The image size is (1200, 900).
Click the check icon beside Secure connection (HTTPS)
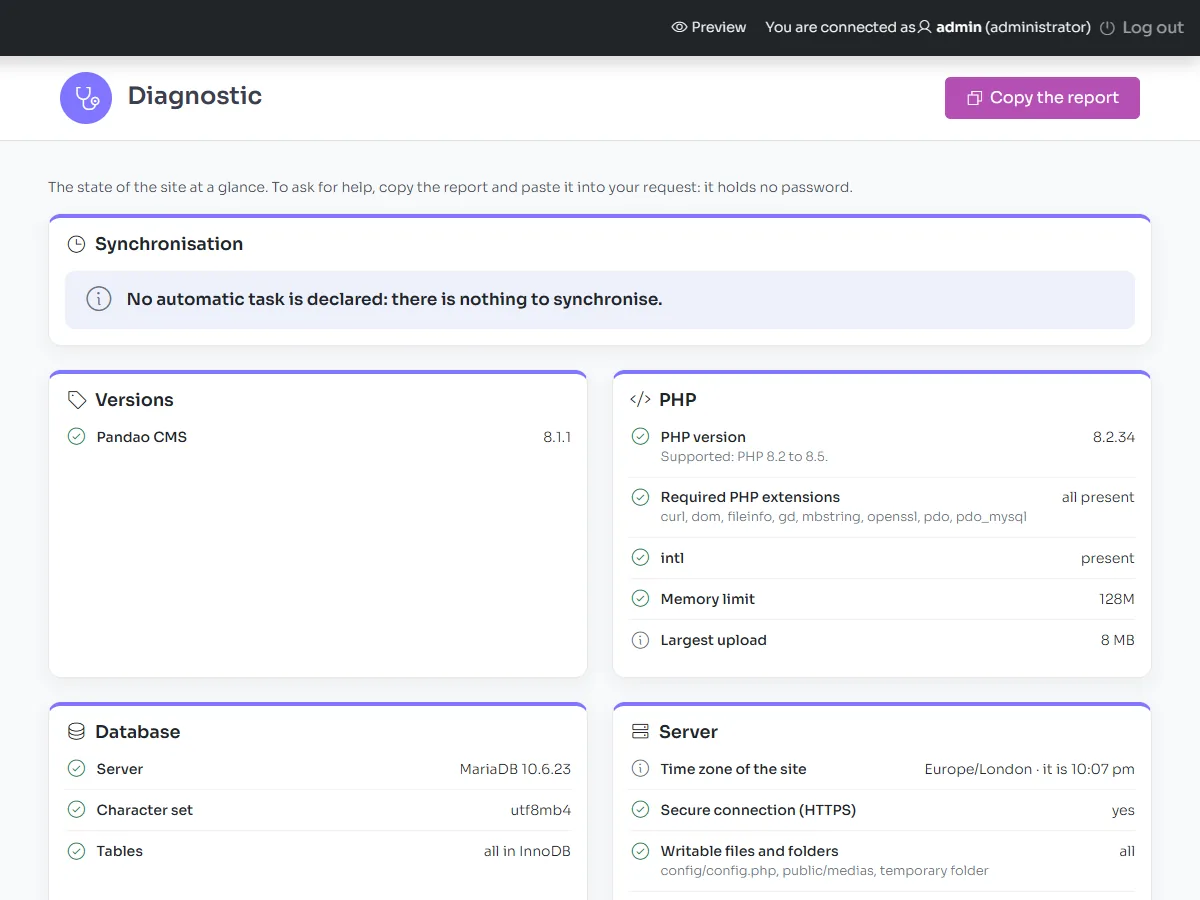pyautogui.click(x=640, y=810)
